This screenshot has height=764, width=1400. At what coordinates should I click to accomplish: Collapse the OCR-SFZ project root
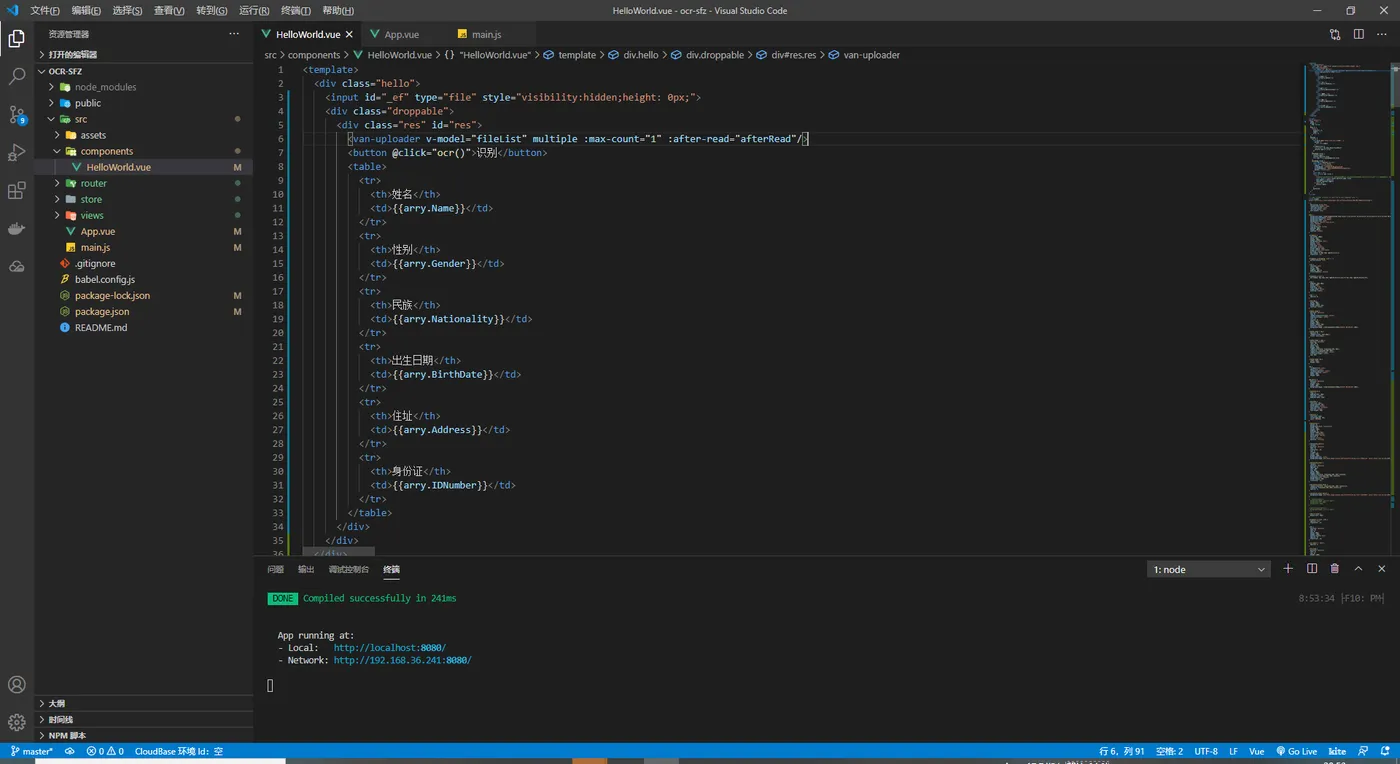[143, 71]
